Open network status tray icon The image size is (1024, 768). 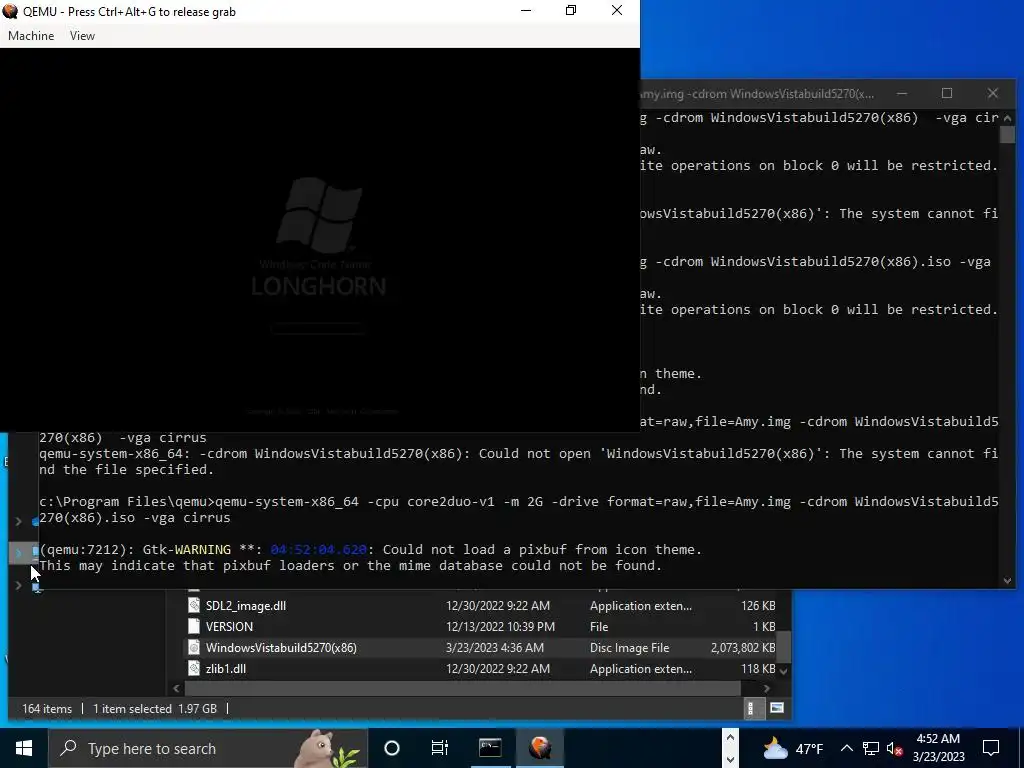click(871, 748)
